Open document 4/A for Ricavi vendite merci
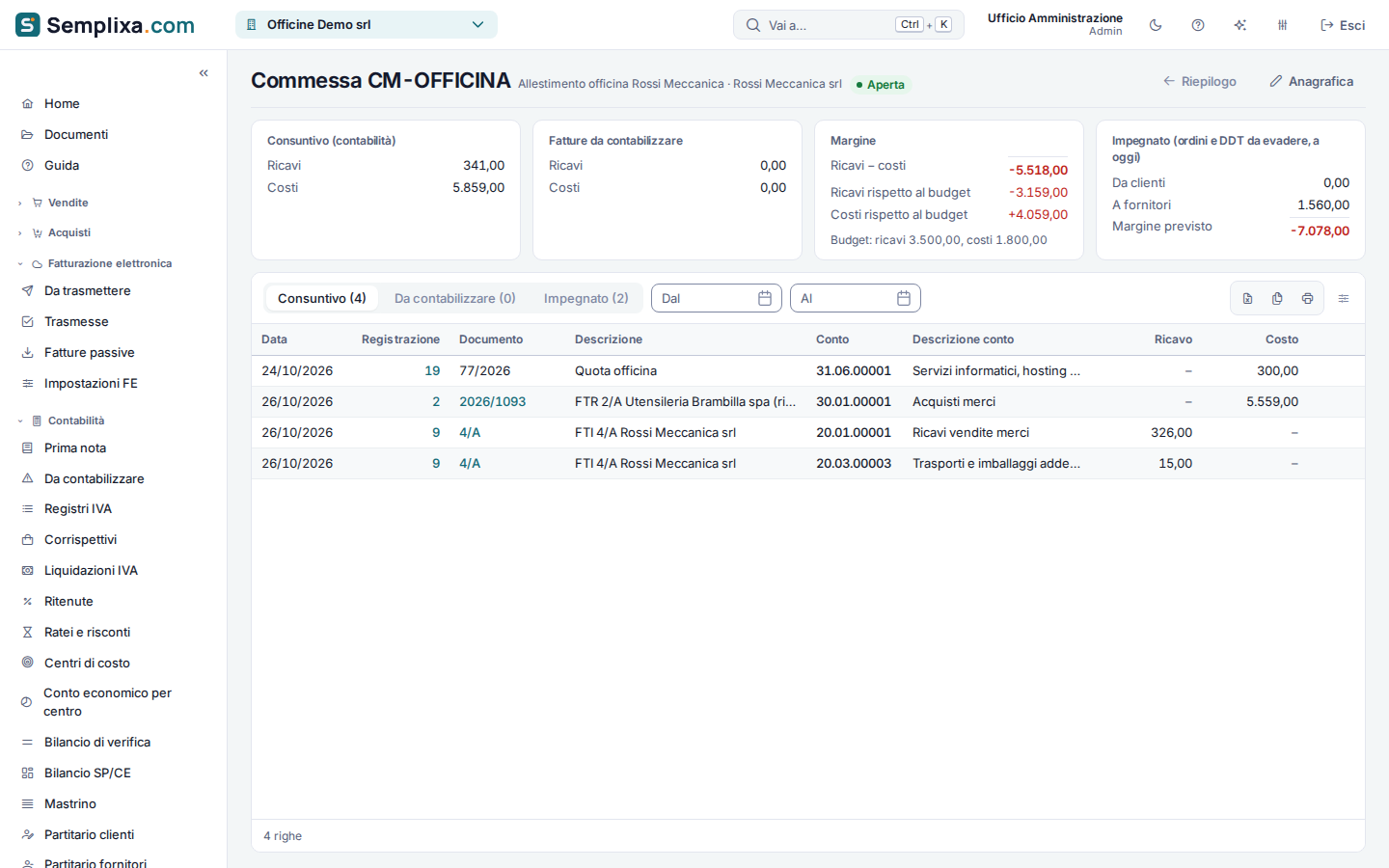The width and height of the screenshot is (1389, 868). click(x=470, y=433)
